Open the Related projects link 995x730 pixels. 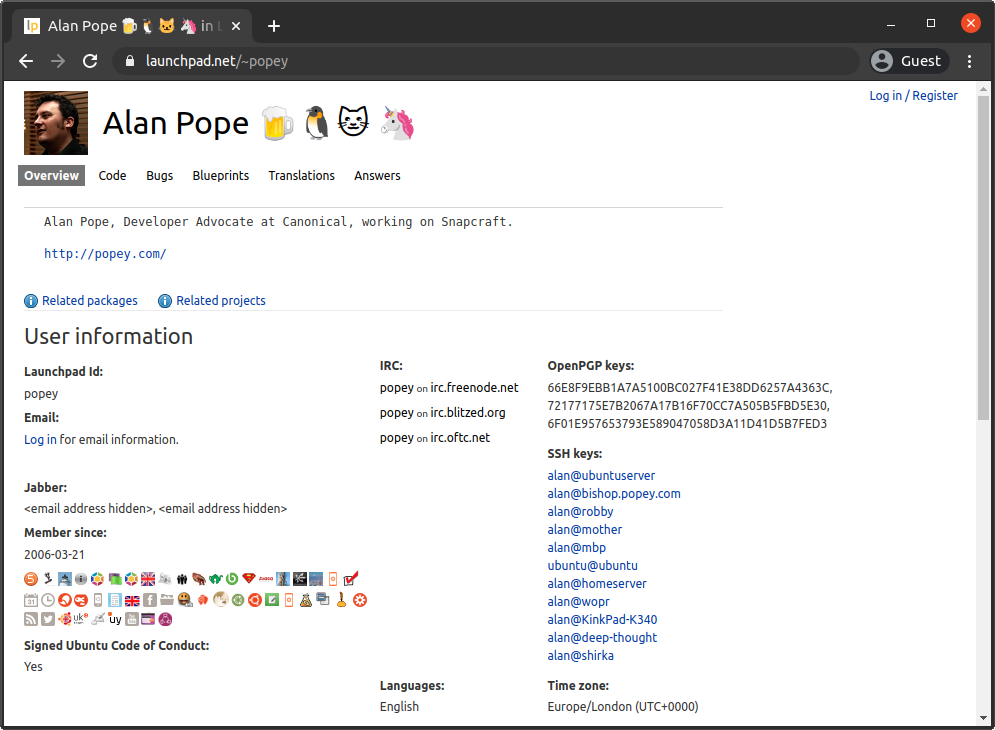click(x=221, y=301)
